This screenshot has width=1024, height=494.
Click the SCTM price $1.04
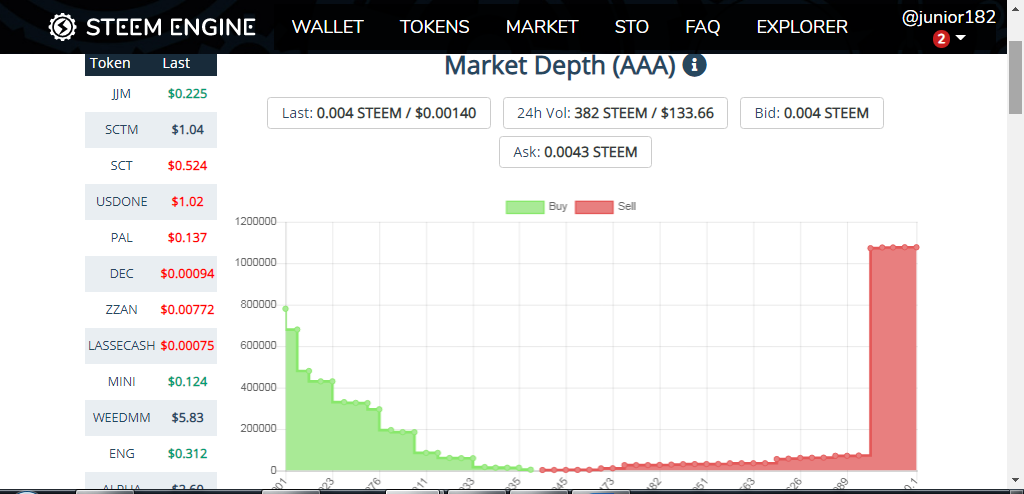tap(187, 130)
